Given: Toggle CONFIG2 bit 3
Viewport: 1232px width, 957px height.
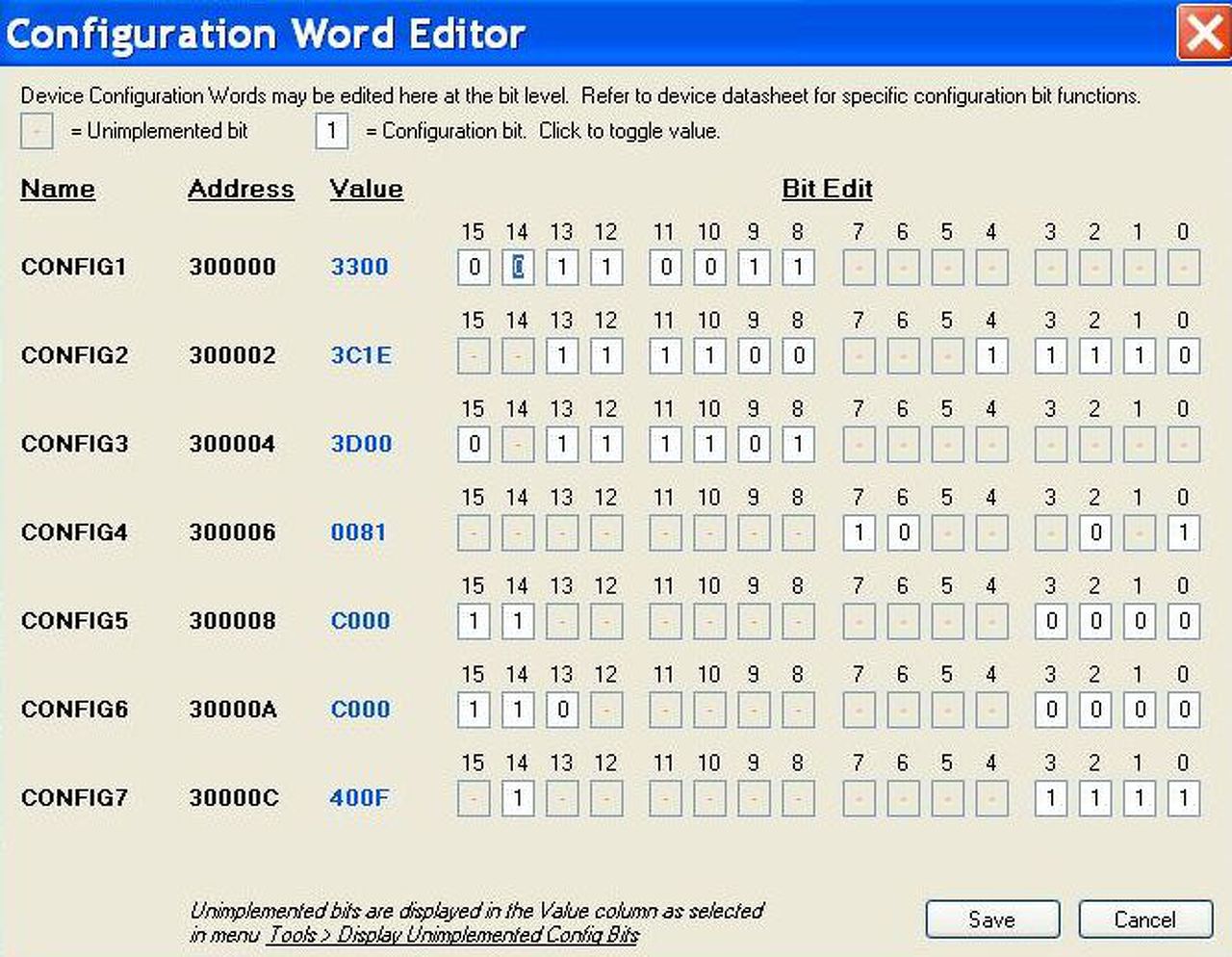Looking at the screenshot, I should (1051, 355).
